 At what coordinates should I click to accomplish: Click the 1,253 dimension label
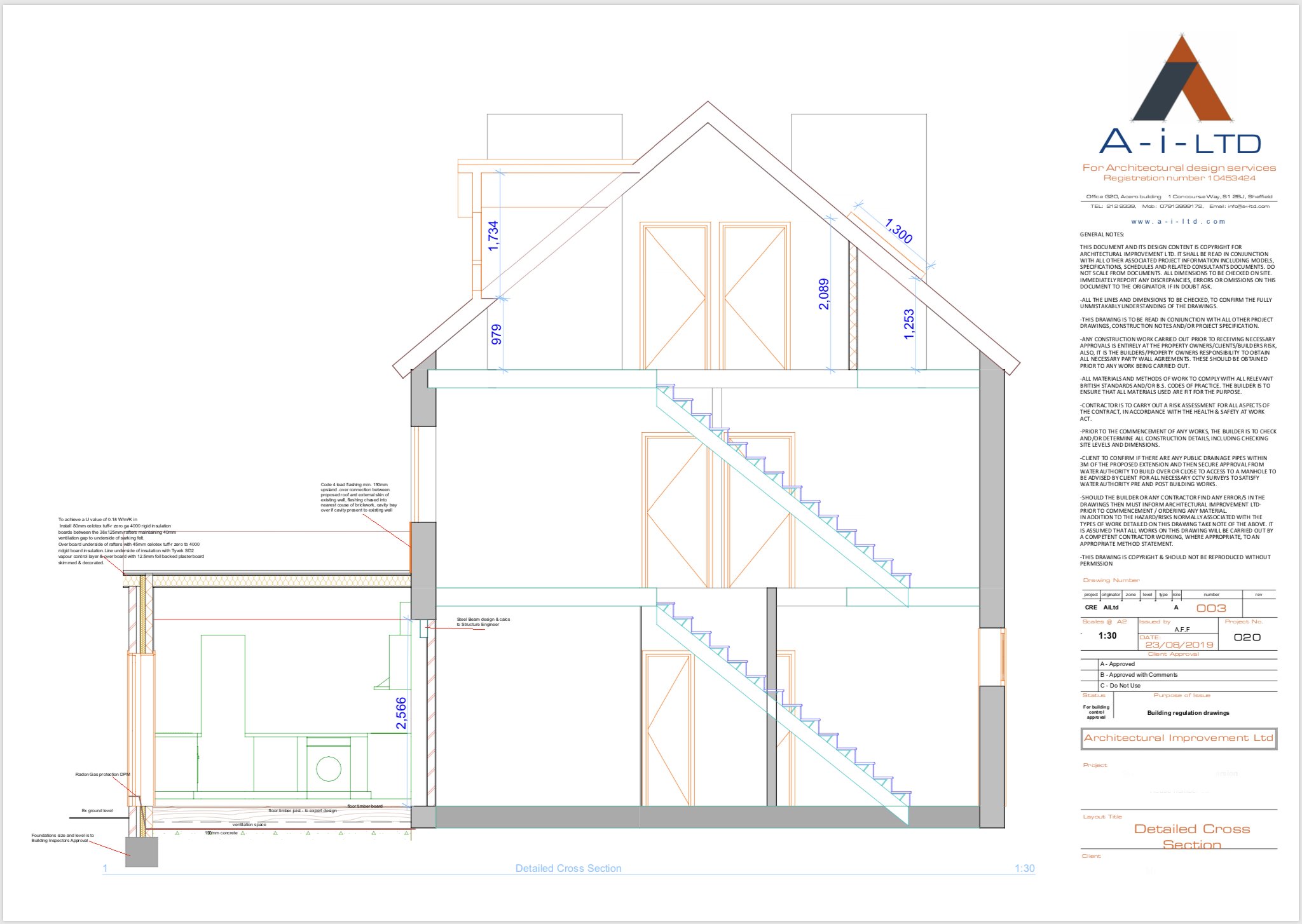point(909,323)
